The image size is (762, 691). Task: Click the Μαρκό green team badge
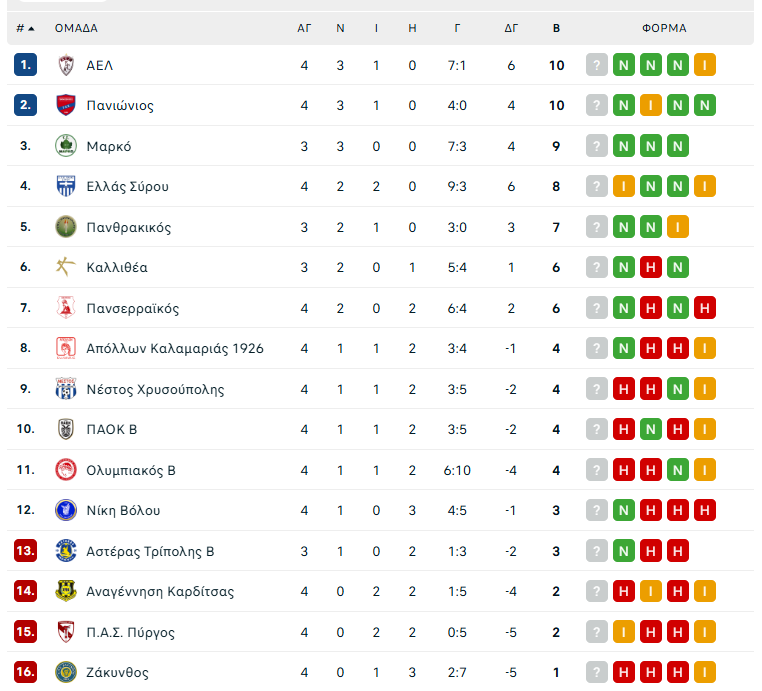pyautogui.click(x=66, y=146)
